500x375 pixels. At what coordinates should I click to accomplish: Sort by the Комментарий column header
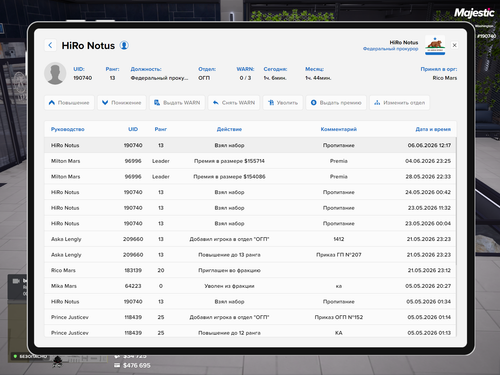click(x=339, y=129)
